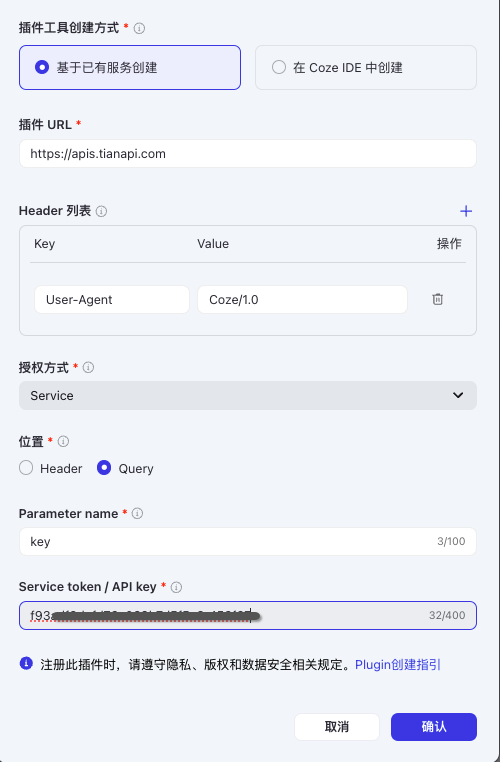Click the 取消 button
The height and width of the screenshot is (762, 500).
pos(337,727)
